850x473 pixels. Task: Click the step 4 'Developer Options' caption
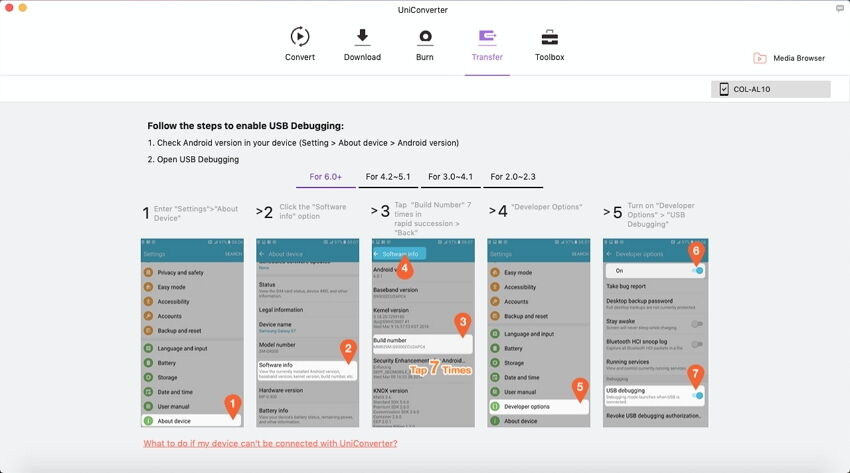click(x=546, y=207)
